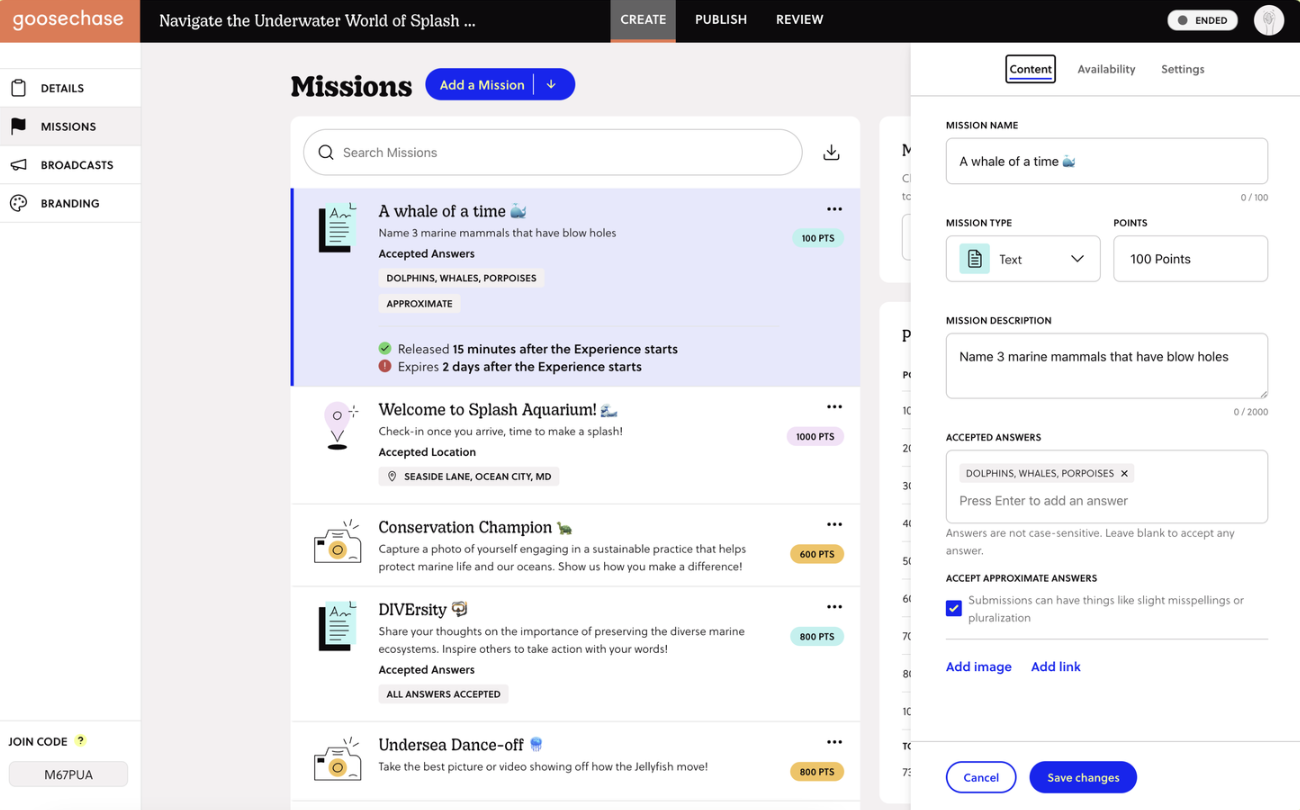This screenshot has width=1300, height=810.
Task: Click the Mission Name input field
Action: point(1107,161)
